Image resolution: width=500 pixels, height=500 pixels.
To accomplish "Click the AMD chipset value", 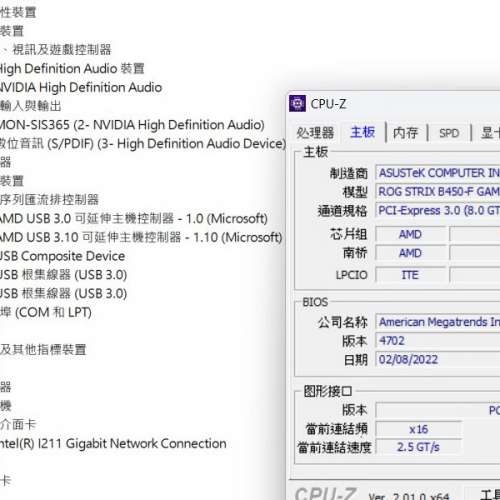I will pyautogui.click(x=411, y=234).
